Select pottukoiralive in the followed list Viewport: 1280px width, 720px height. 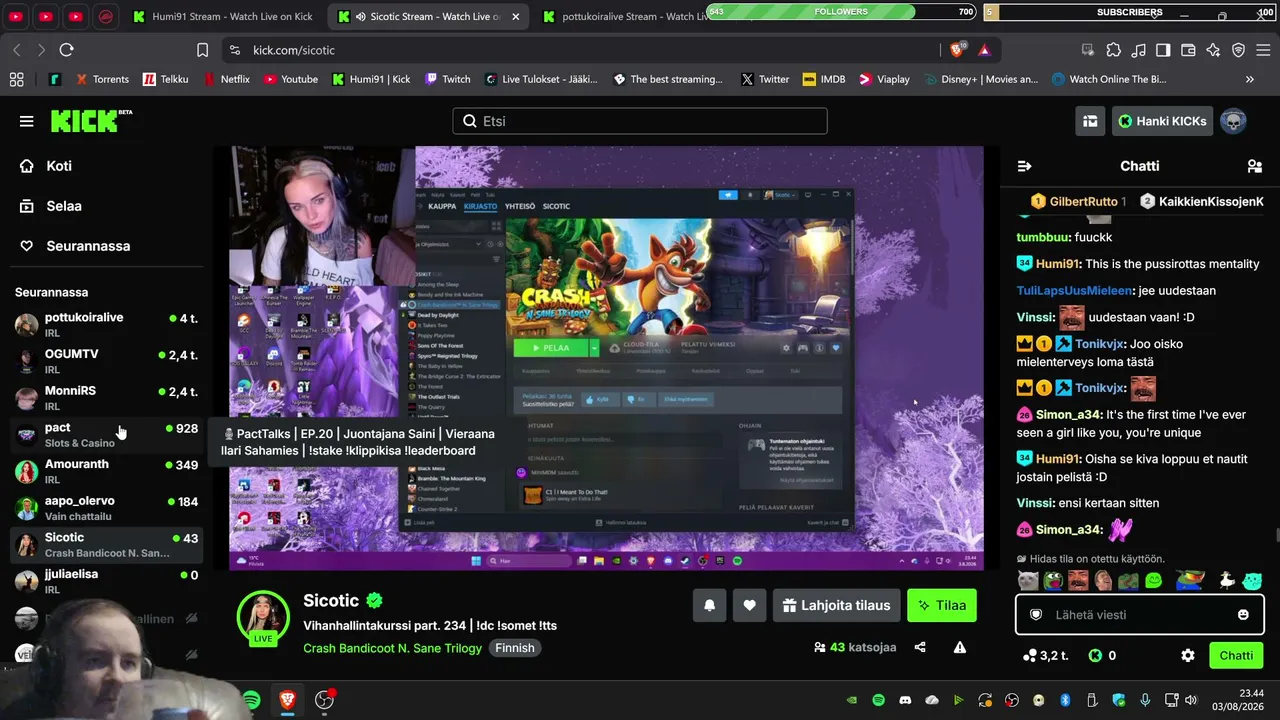tap(107, 325)
